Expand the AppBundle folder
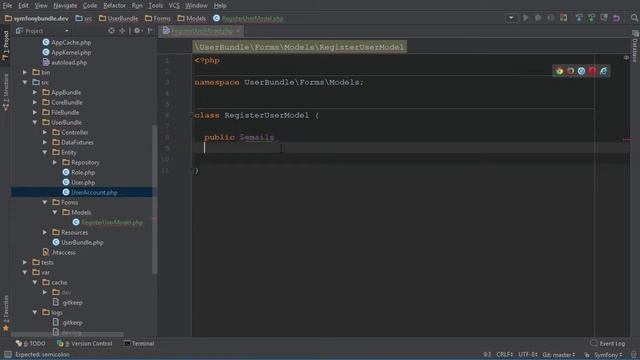 pyautogui.click(x=35, y=92)
